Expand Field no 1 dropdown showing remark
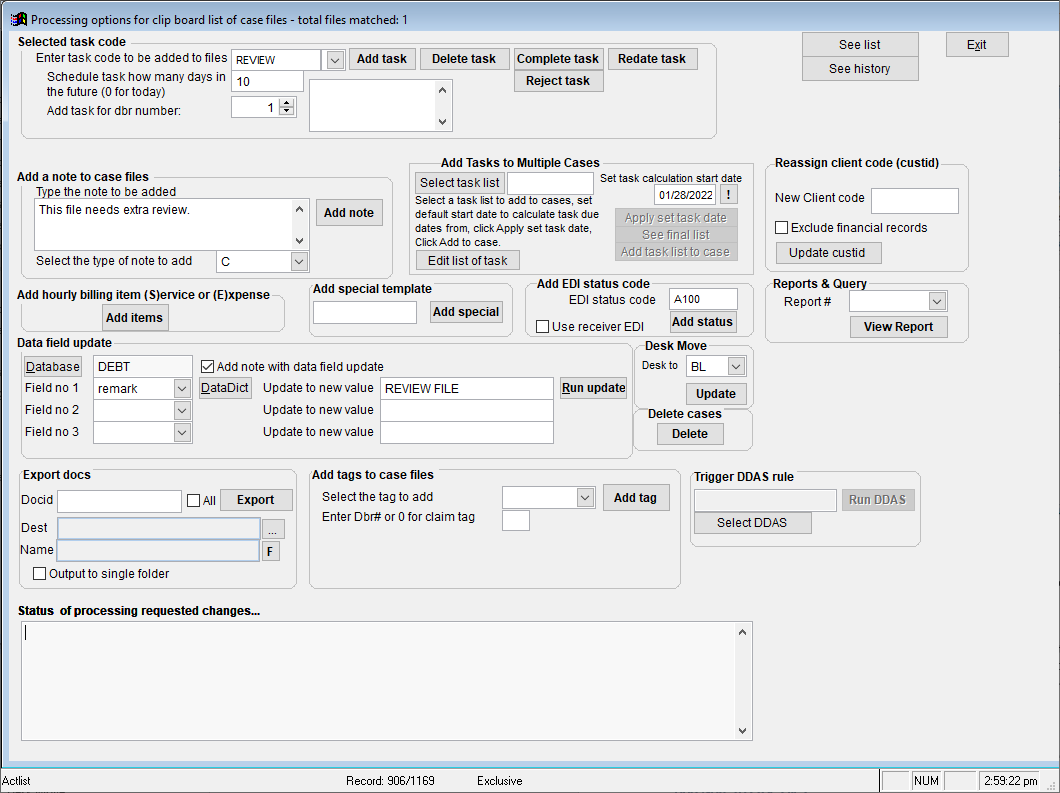This screenshot has width=1060, height=793. pos(182,388)
